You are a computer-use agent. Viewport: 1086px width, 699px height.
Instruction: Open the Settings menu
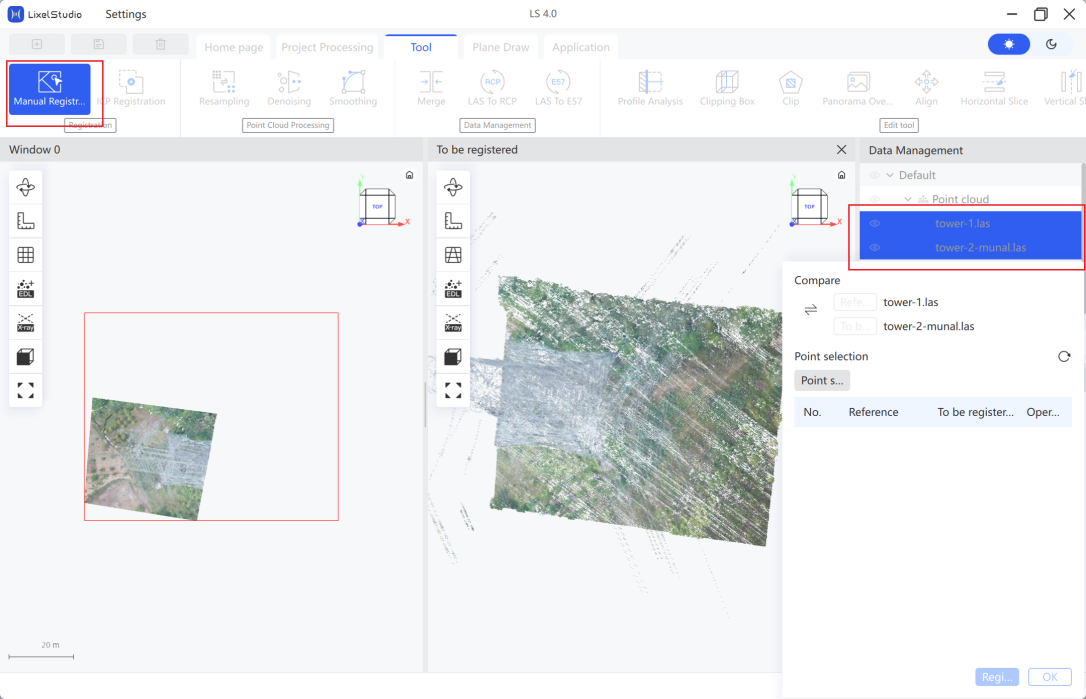tap(125, 14)
